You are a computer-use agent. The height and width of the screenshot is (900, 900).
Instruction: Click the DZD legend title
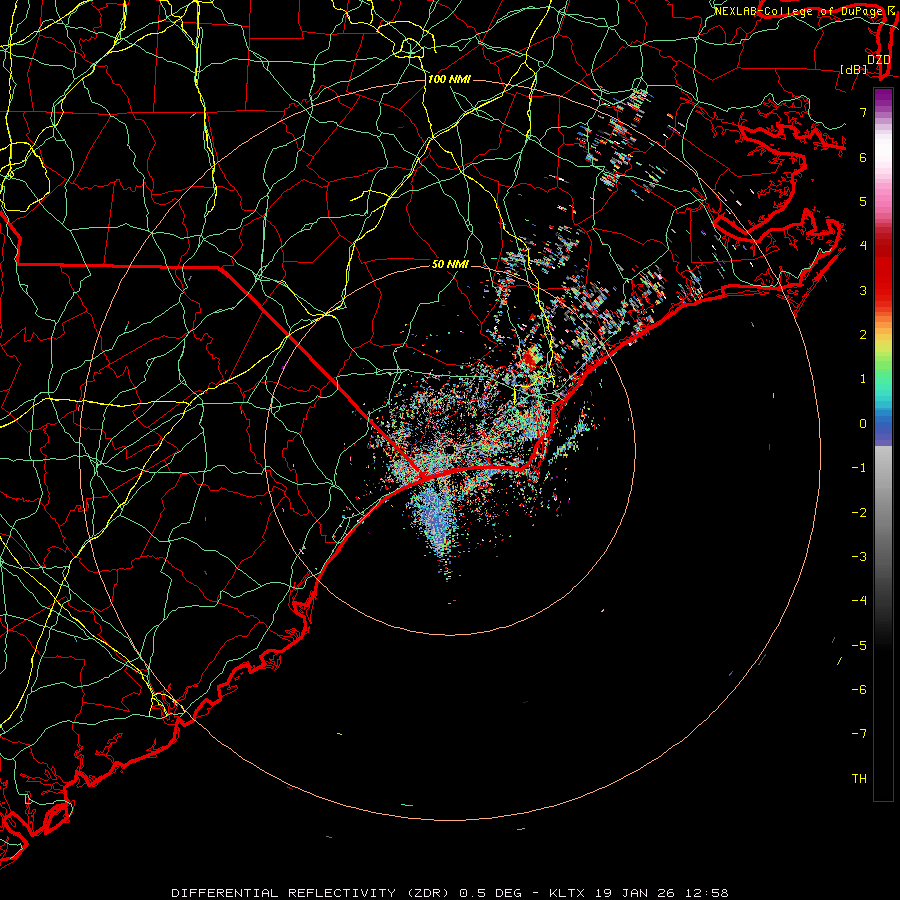(x=878, y=60)
